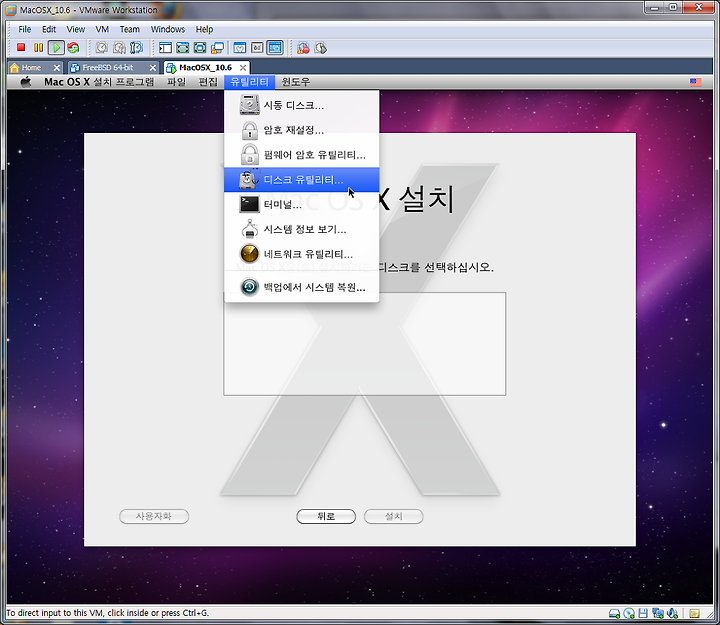This screenshot has width=720, height=625.
Task: Choose 시동 디스크... from the menu
Action: click(x=302, y=105)
